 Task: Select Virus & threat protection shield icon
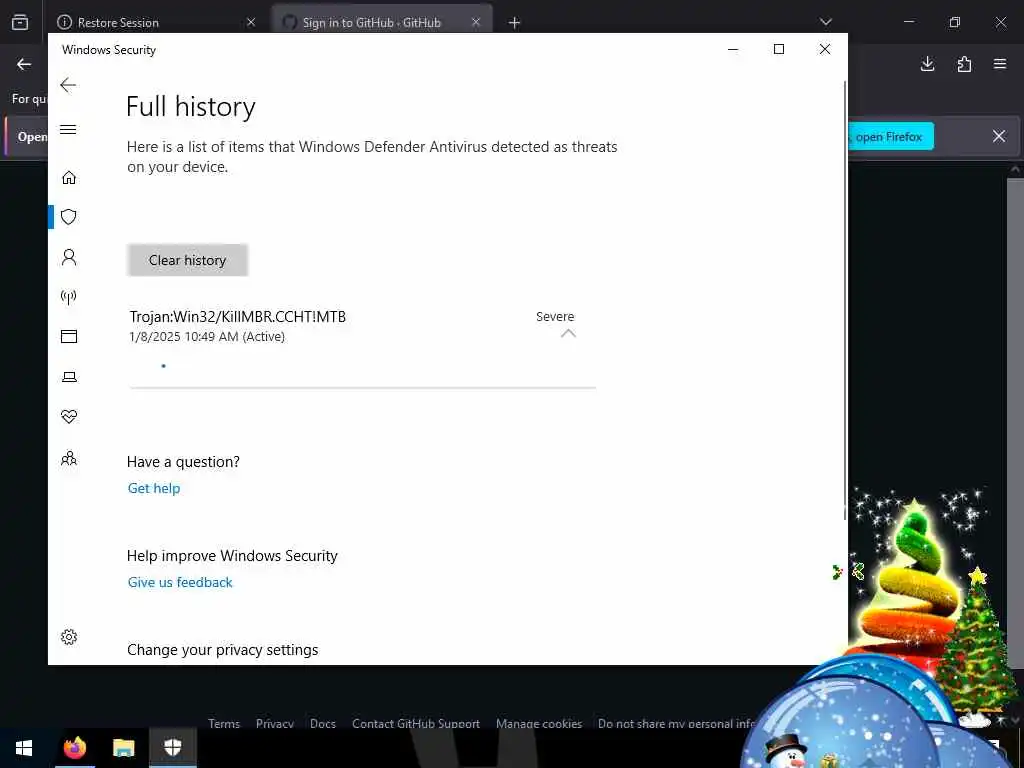(69, 217)
